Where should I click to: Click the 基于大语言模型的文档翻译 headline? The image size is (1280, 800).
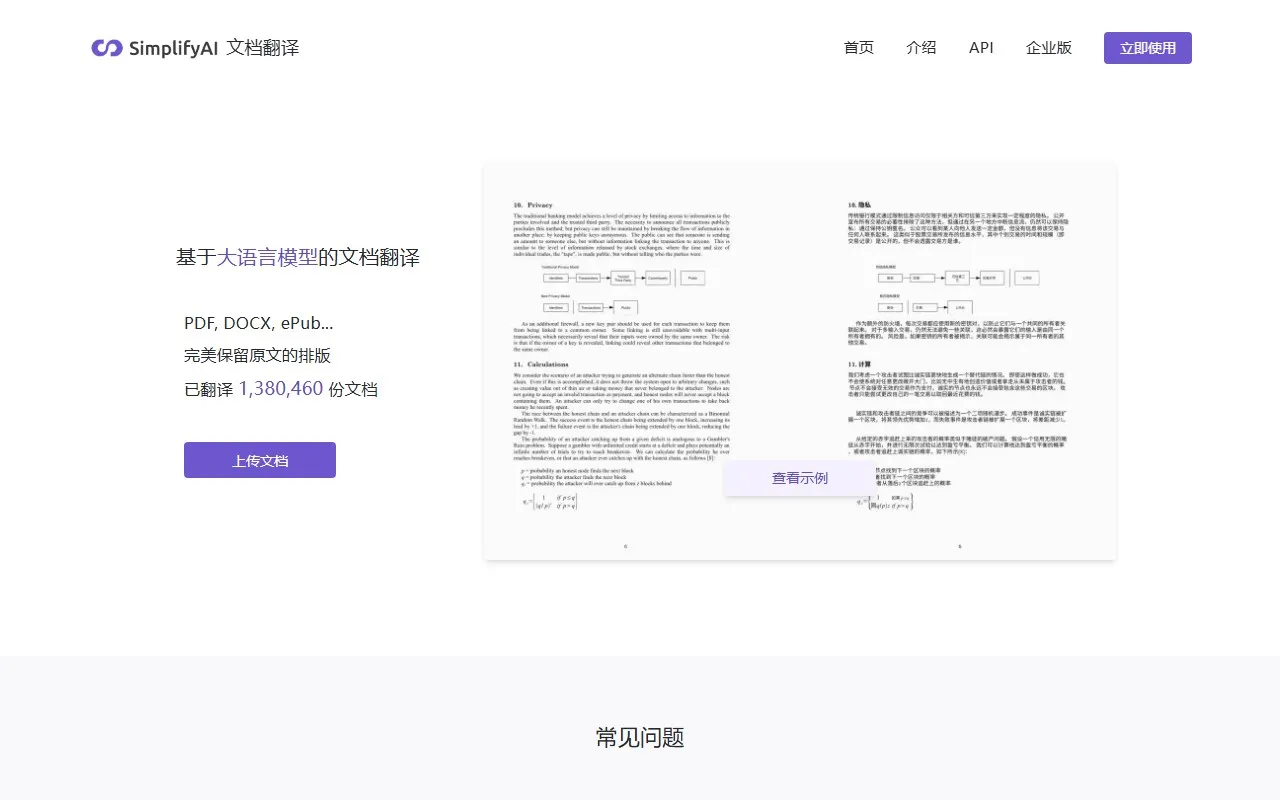pyautogui.click(x=298, y=257)
